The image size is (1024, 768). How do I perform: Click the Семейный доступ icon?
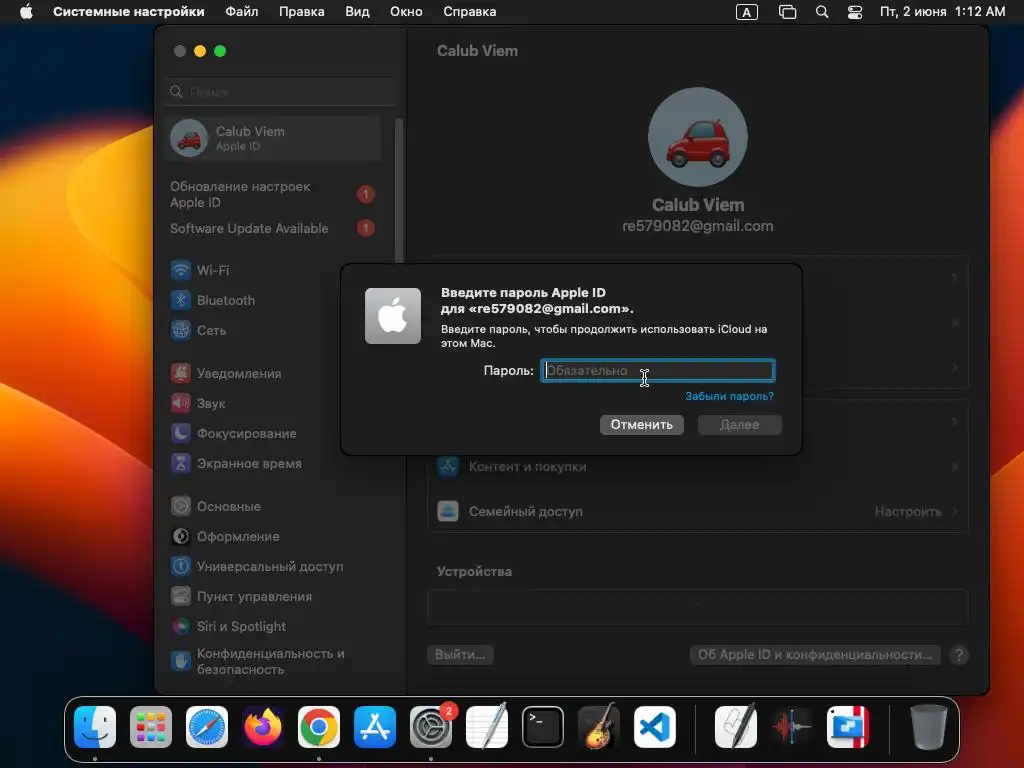(x=448, y=511)
